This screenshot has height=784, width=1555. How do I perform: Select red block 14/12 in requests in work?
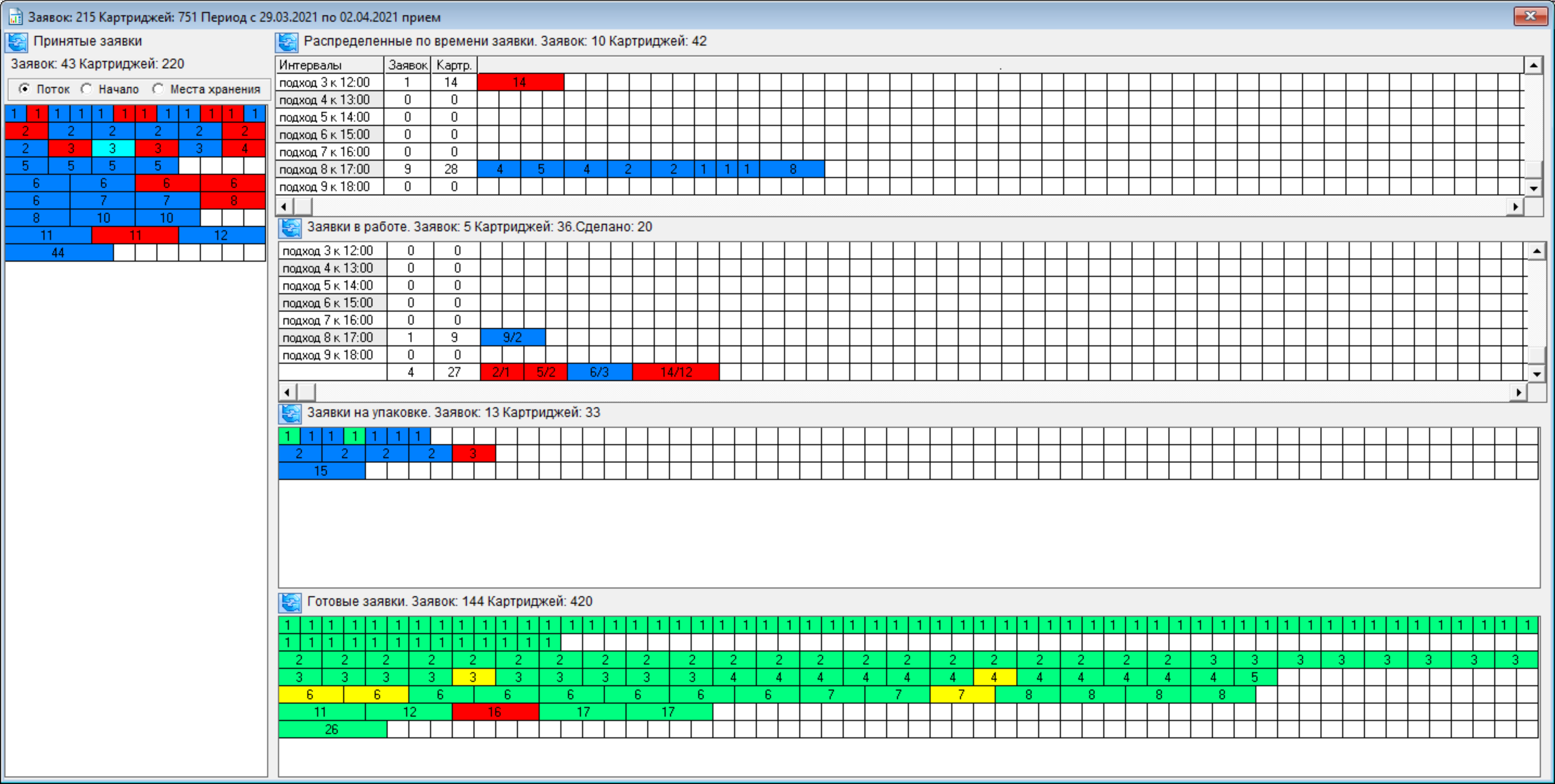click(x=675, y=372)
